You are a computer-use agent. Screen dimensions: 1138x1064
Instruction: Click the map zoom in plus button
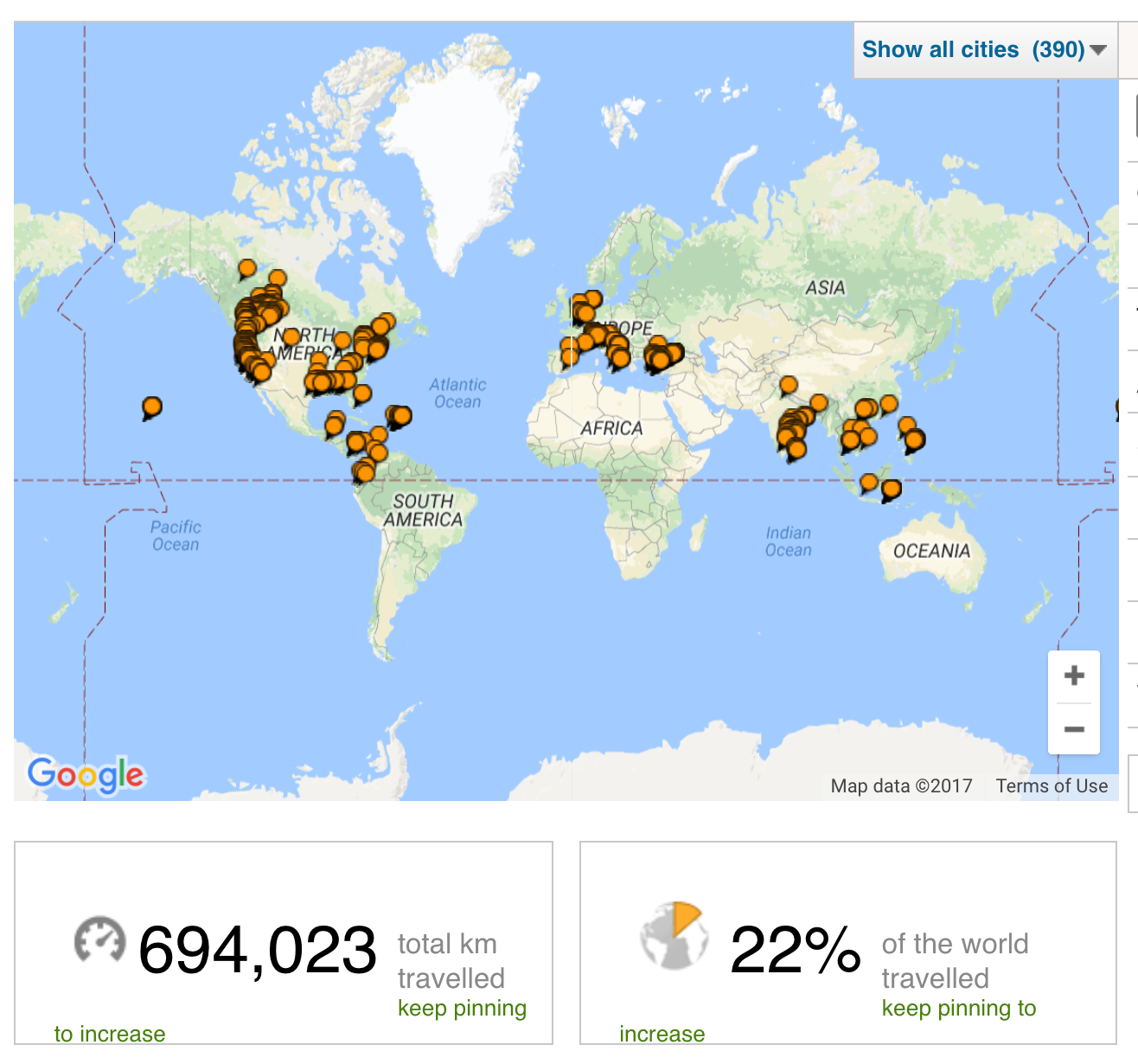pyautogui.click(x=1074, y=676)
